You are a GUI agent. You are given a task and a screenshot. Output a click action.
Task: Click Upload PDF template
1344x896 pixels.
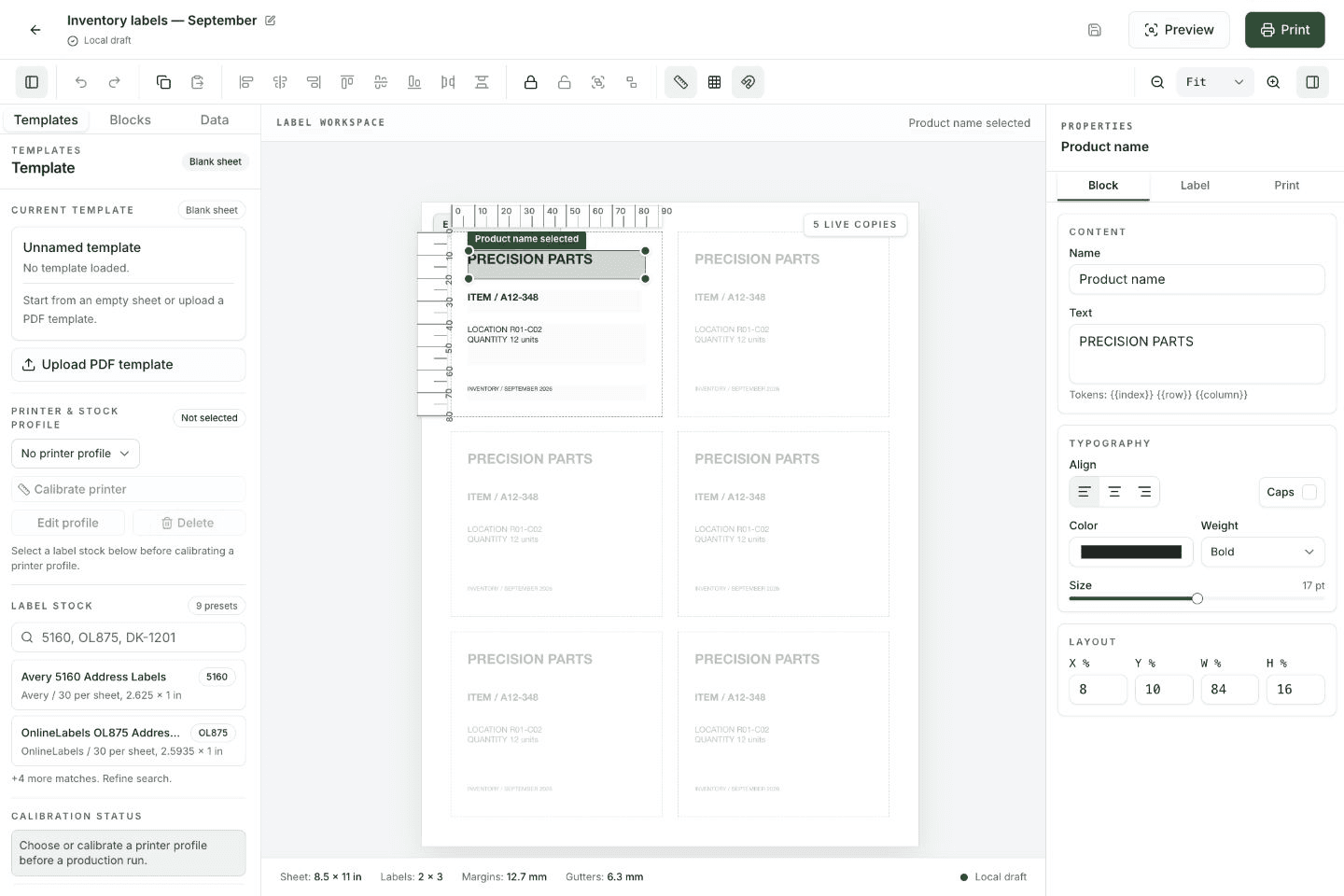pos(129,365)
